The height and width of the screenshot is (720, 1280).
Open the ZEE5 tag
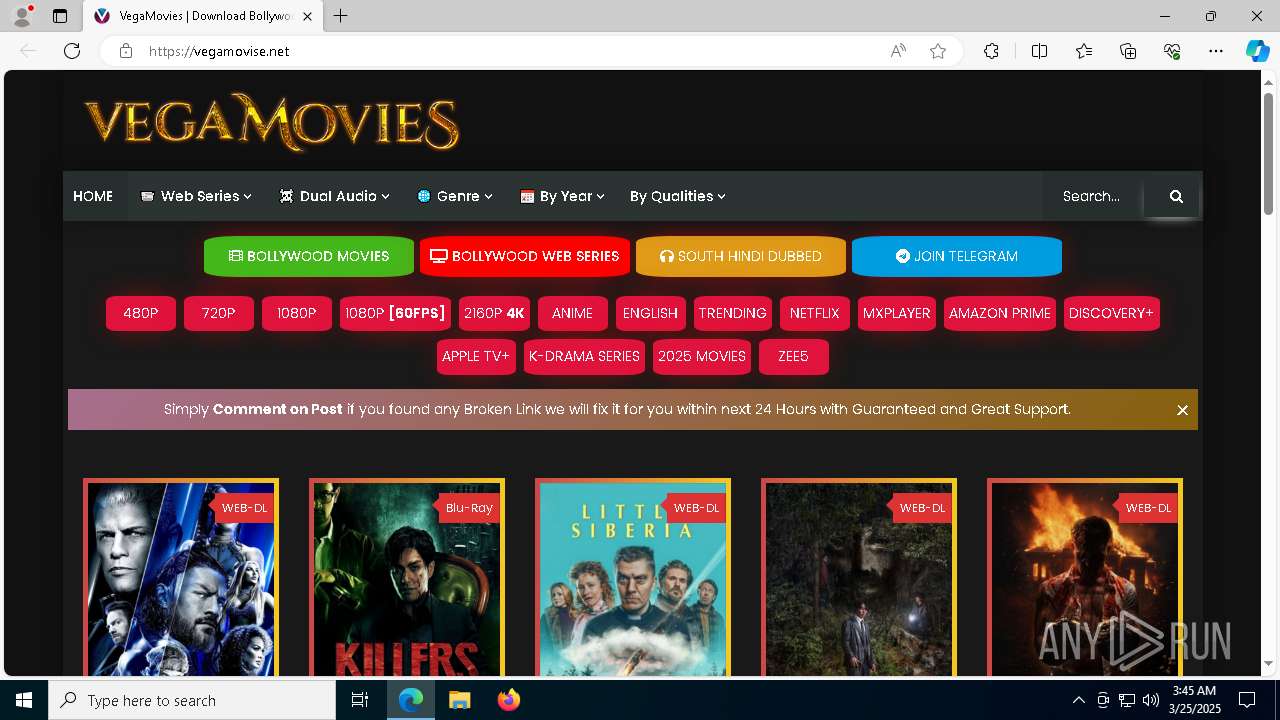click(794, 356)
